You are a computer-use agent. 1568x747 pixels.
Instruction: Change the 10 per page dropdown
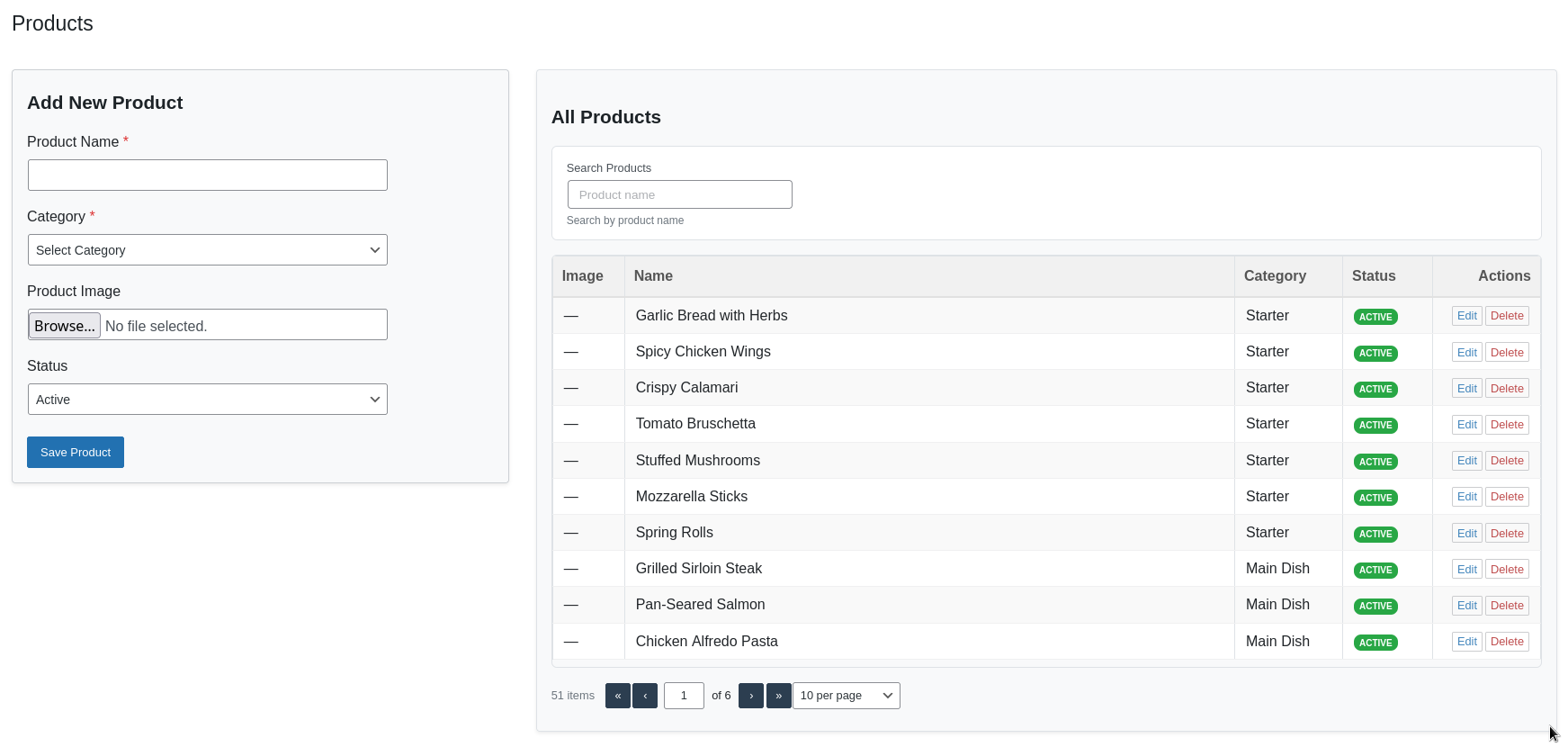(846, 696)
